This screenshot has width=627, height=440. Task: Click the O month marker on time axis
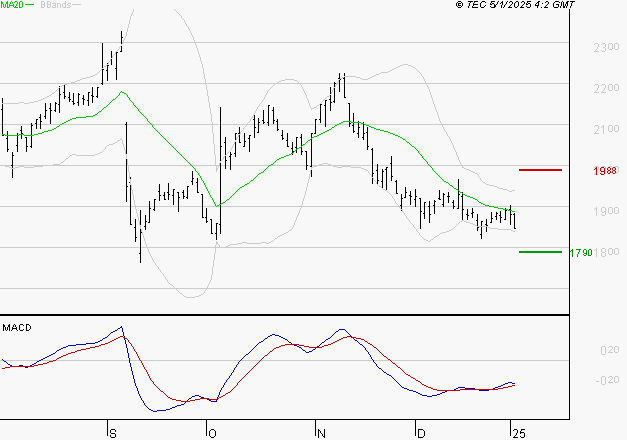pyautogui.click(x=212, y=434)
